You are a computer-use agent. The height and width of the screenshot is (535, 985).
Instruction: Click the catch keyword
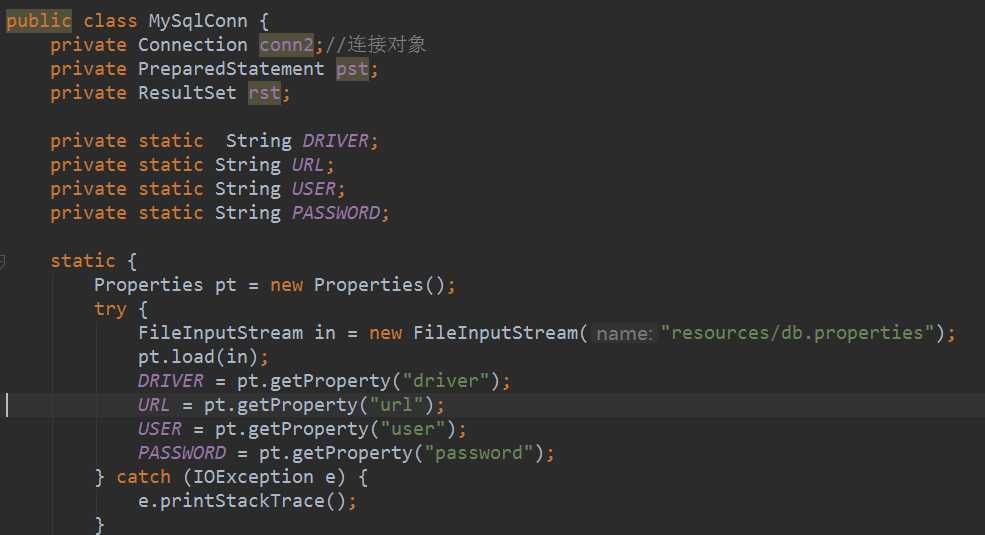point(143,477)
